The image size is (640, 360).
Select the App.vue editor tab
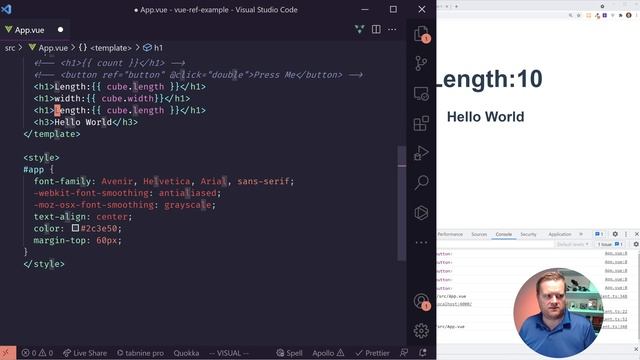point(34,30)
